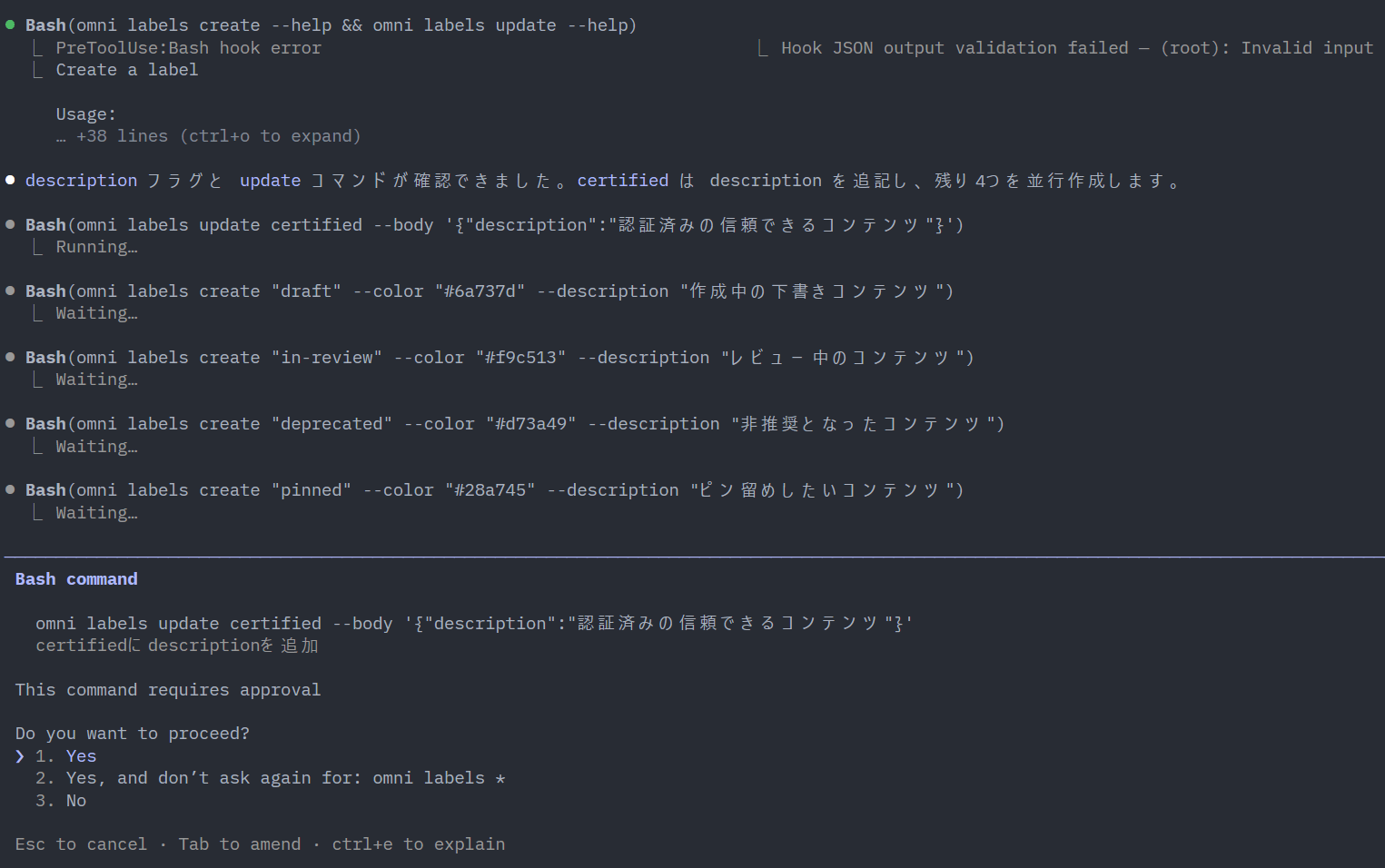Click the Waiting… status under the draft command
Viewport: 1385px width, 868px height.
pyautogui.click(x=96, y=313)
